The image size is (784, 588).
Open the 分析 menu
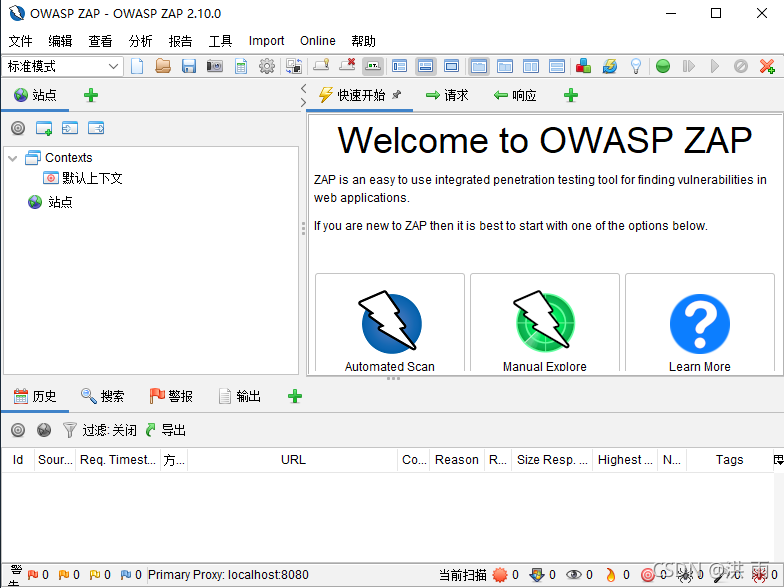pos(140,41)
